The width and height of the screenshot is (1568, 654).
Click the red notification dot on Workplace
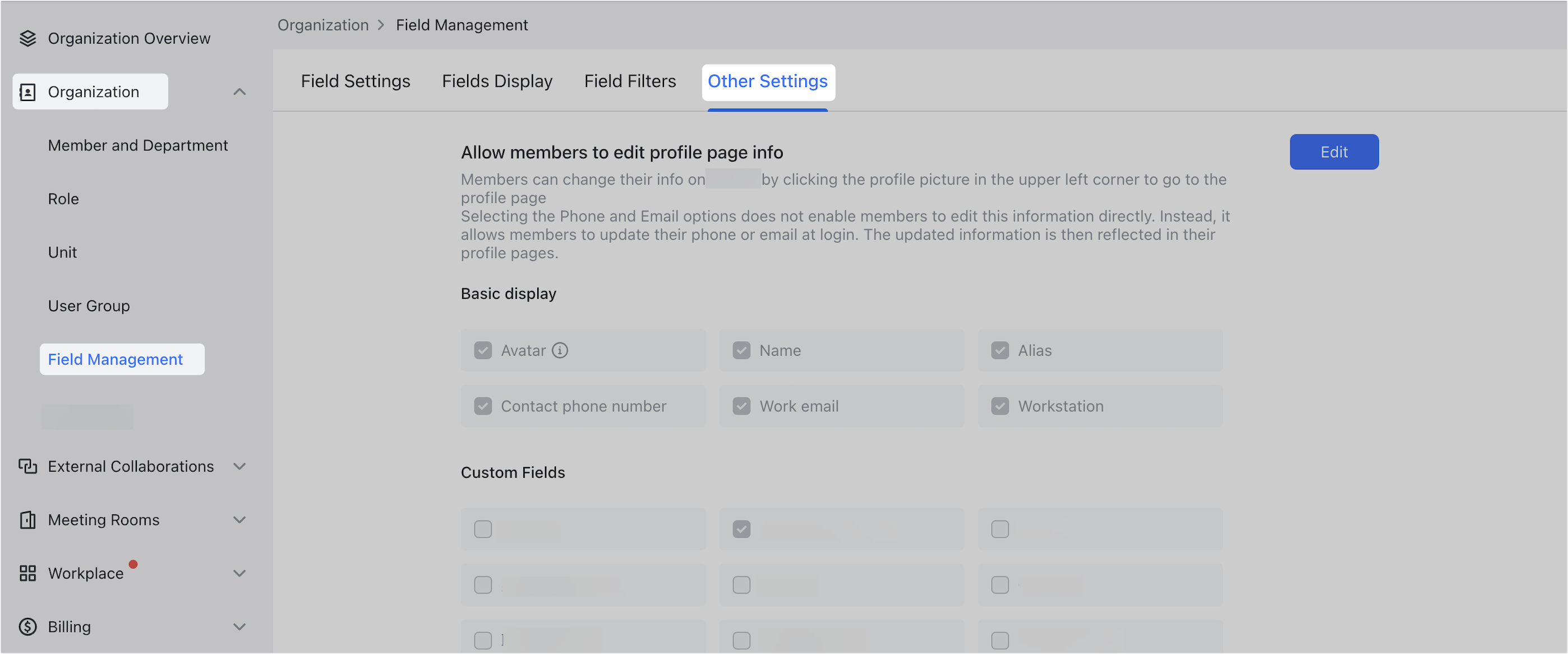(135, 563)
